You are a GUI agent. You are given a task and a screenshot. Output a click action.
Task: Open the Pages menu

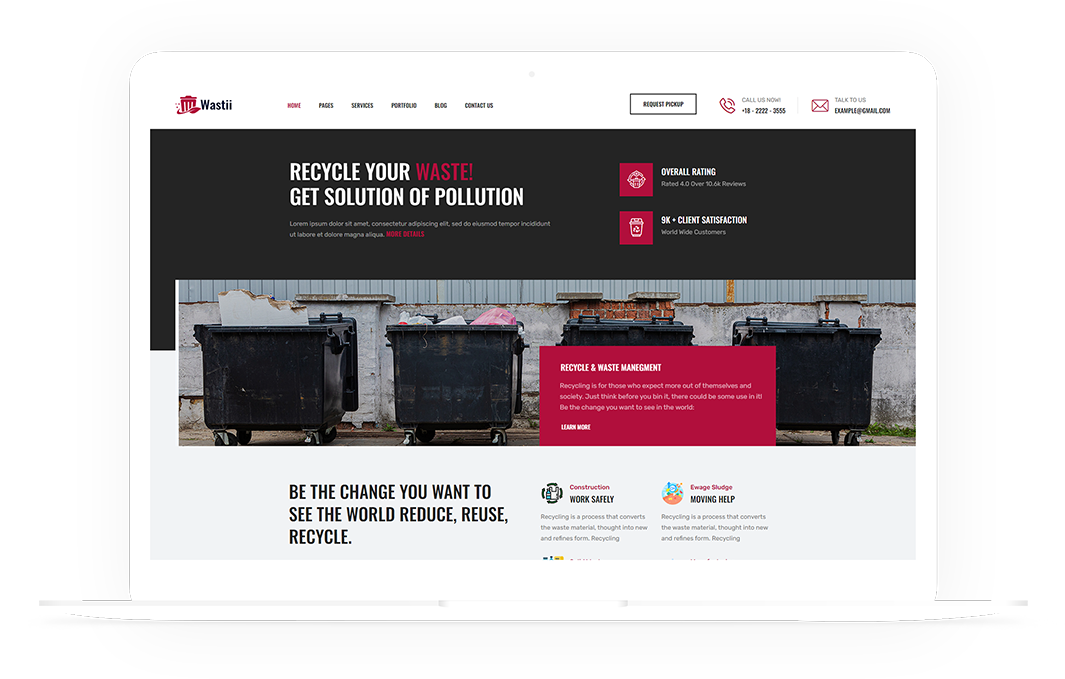(326, 105)
